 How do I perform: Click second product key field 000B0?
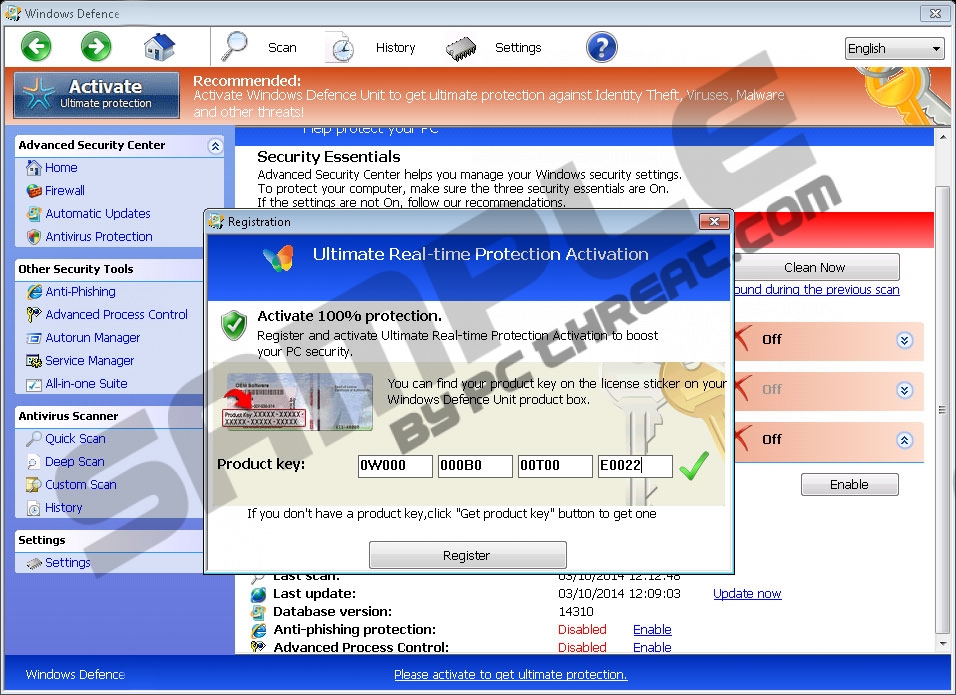pyautogui.click(x=475, y=466)
